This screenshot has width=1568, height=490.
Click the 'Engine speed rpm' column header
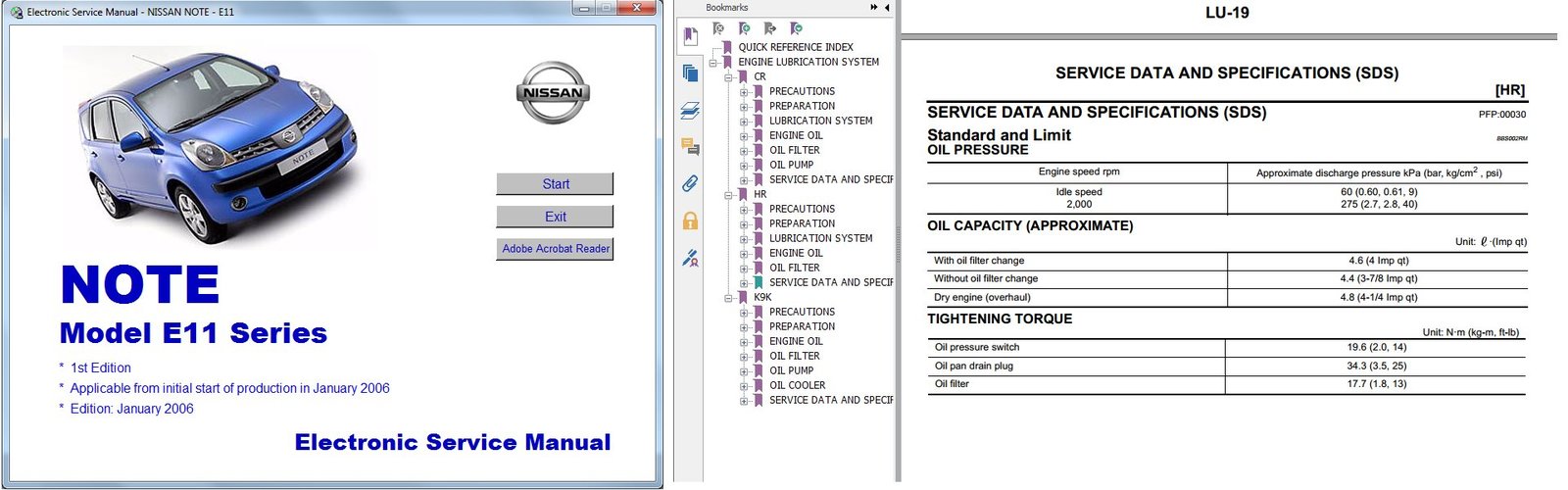coord(1078,171)
